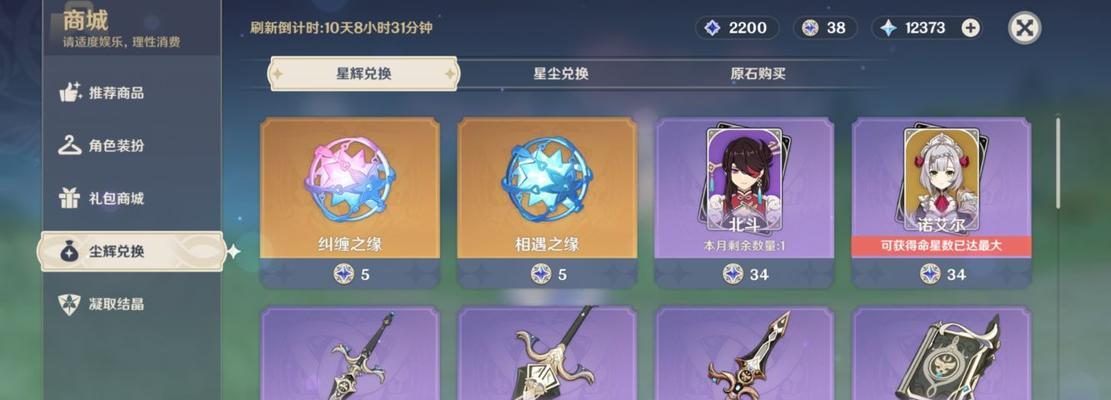
Task: Close the shop with X button
Action: coord(1025,28)
